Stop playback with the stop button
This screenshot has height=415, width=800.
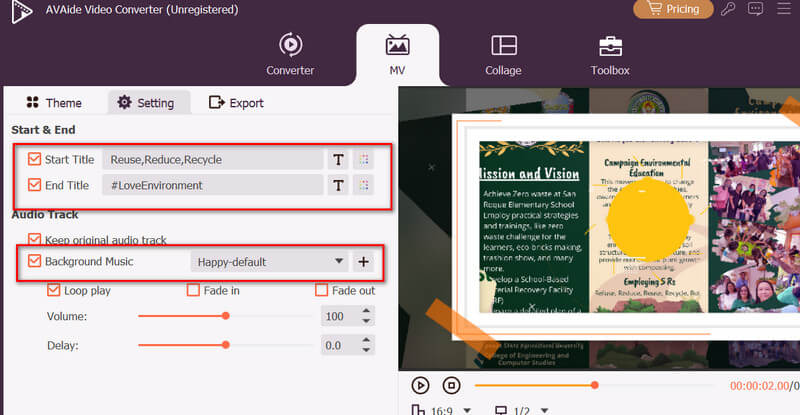pos(451,385)
